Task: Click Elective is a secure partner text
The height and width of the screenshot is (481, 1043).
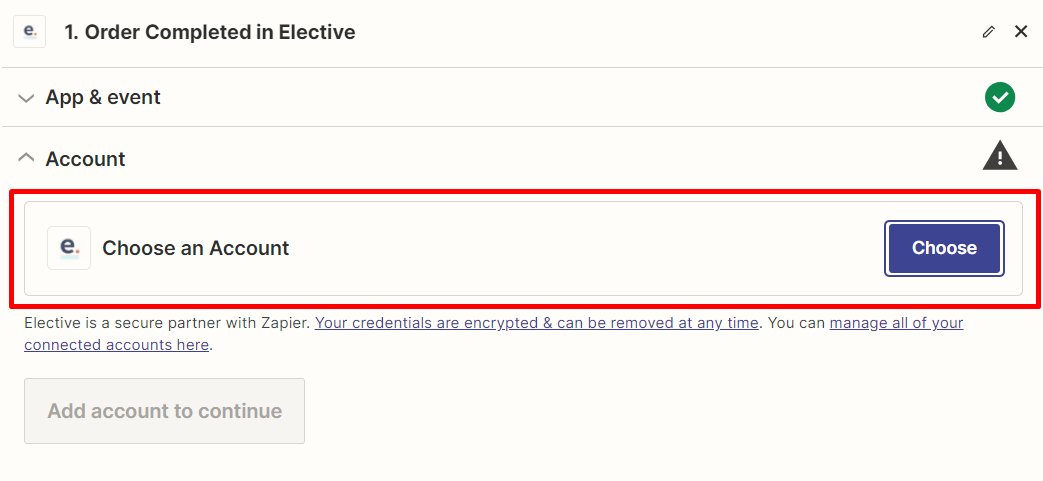Action: tap(167, 323)
